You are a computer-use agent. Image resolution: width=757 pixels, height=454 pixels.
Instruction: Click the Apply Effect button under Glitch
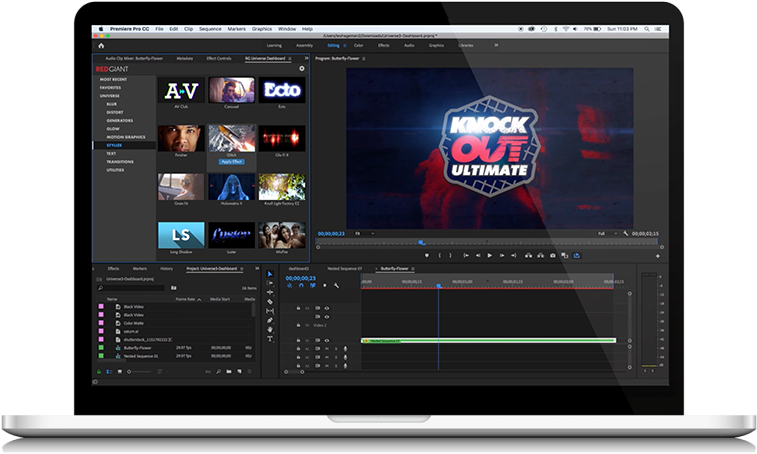[231, 160]
